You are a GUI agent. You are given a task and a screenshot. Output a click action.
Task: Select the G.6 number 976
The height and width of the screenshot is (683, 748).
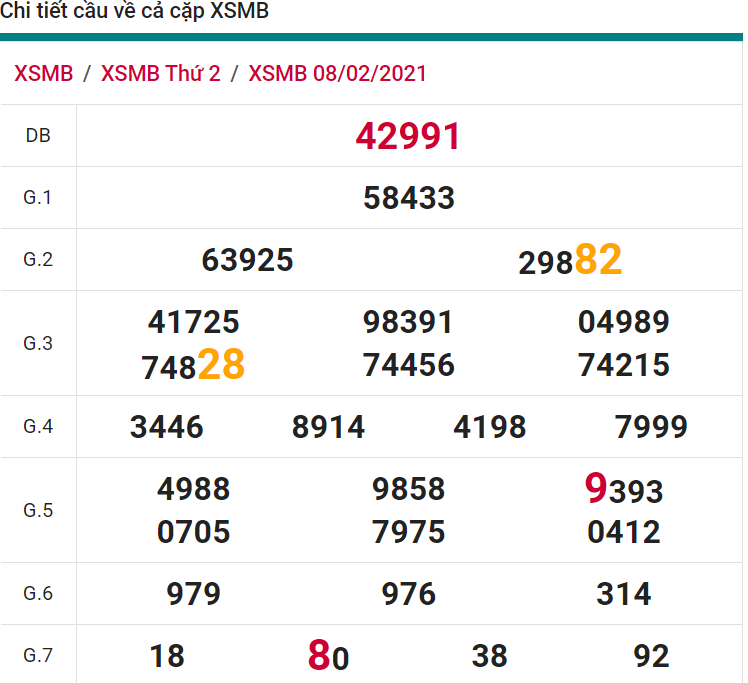[x=408, y=595]
